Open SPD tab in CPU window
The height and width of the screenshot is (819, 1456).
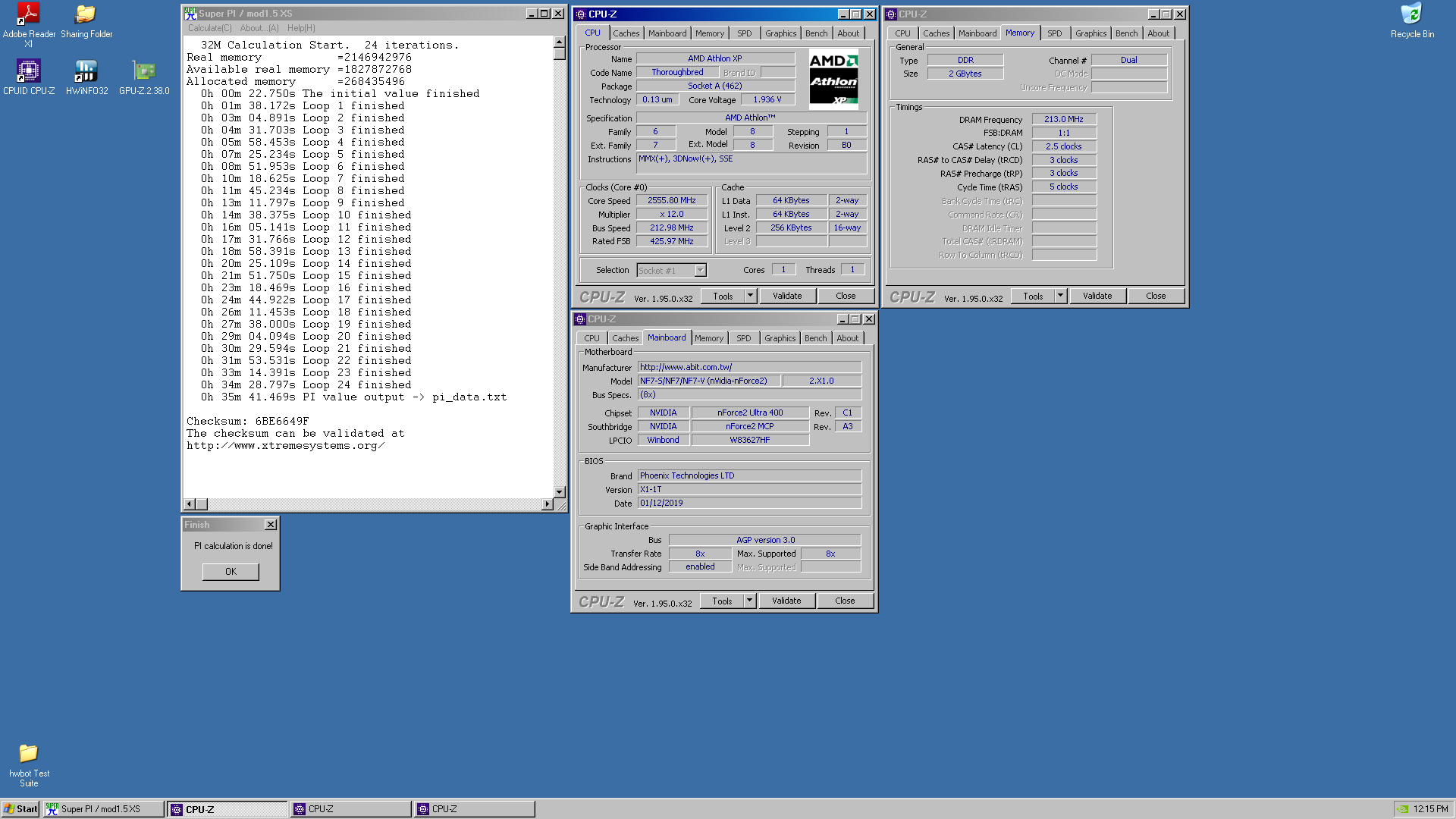pyautogui.click(x=745, y=33)
